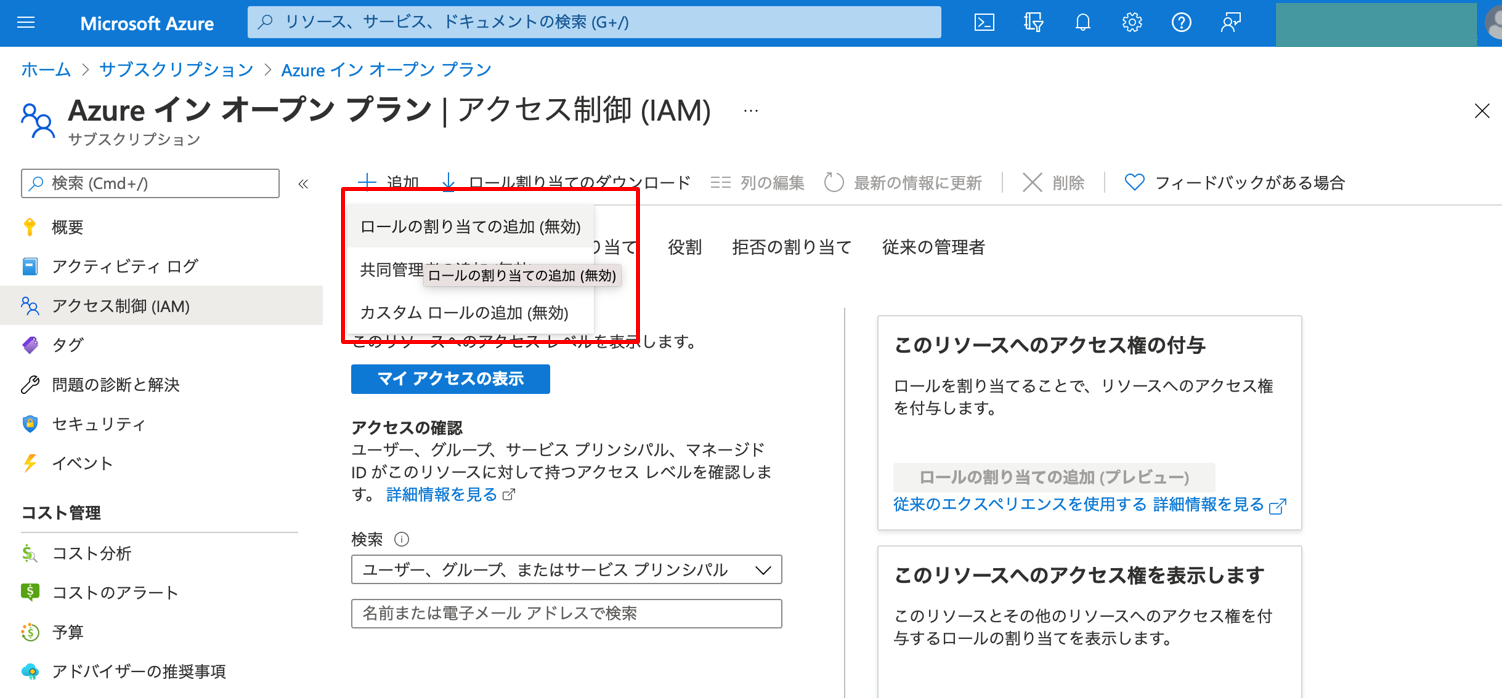Viewport: 1502px width, 698px height.
Task: Click the log icon beside アクティビティ ログ
Action: click(30, 267)
